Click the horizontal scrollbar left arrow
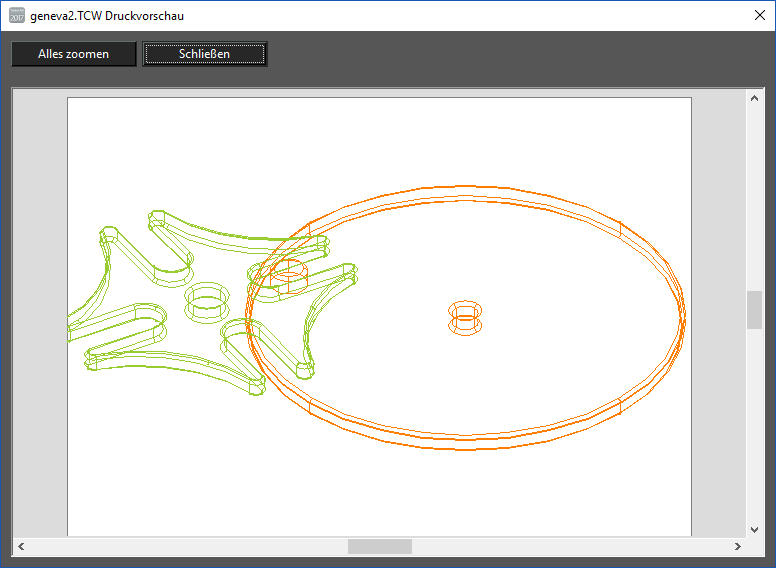 (21, 546)
